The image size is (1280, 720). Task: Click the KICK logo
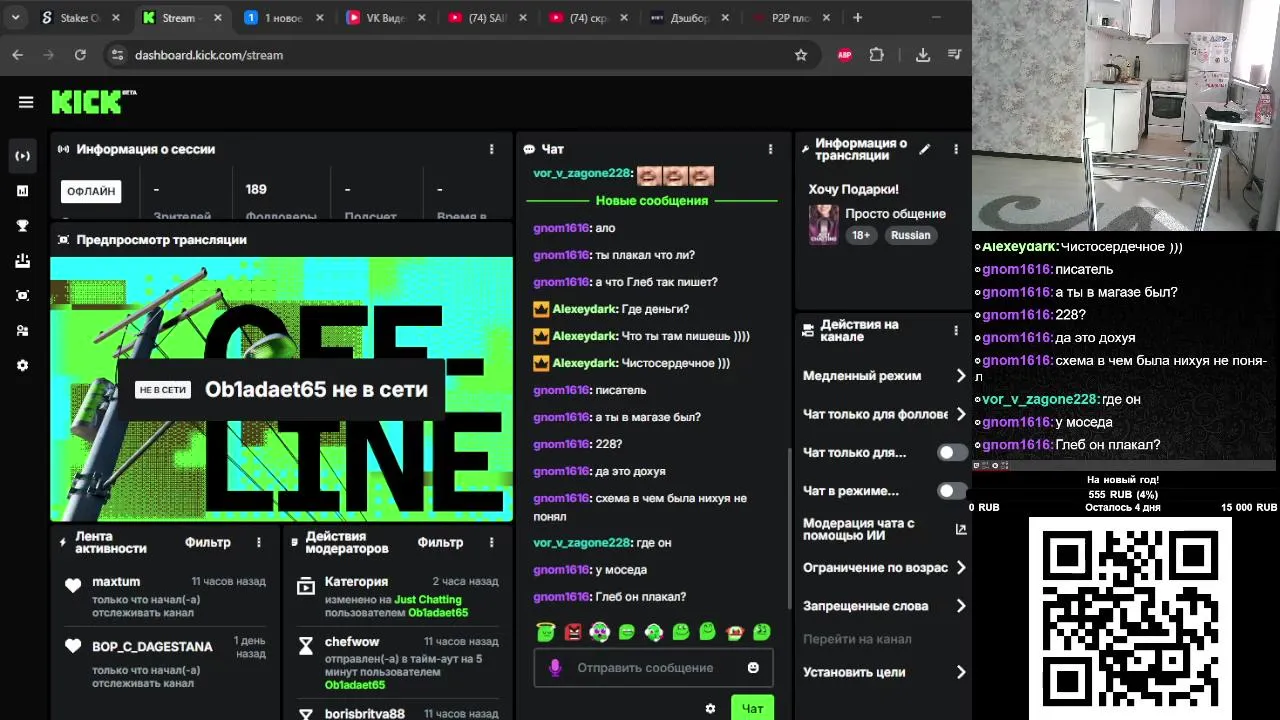tap(93, 102)
